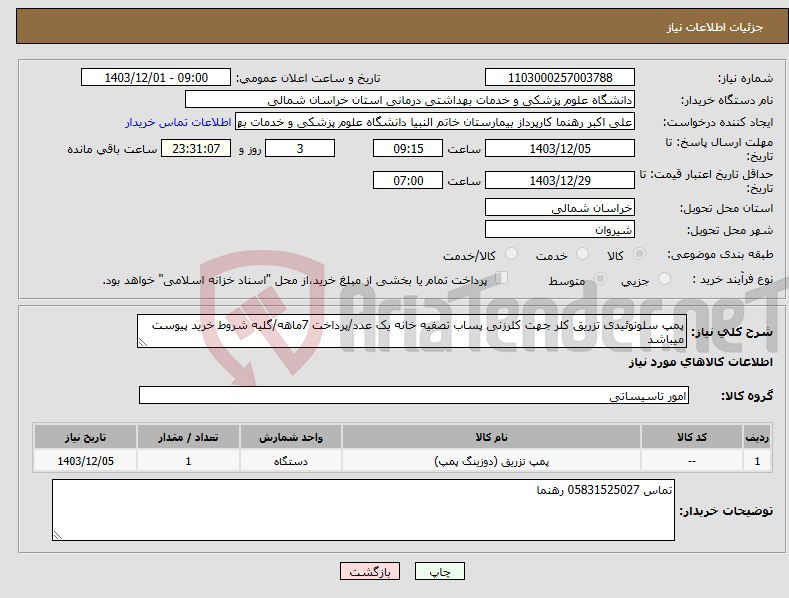The width and height of the screenshot is (789, 598).
Task: Click the واحد شمارش column header
Action: [291, 437]
